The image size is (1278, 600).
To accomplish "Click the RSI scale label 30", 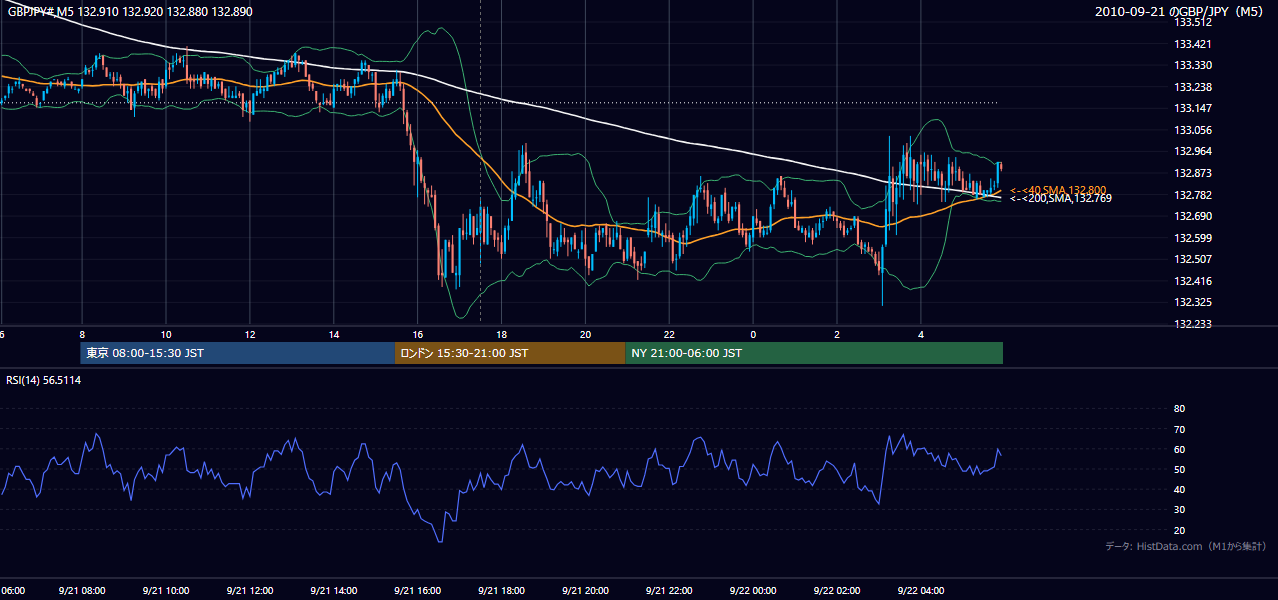I will (1179, 510).
